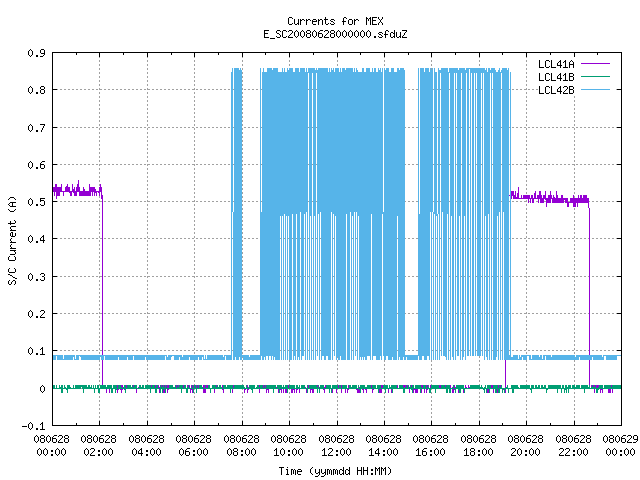640x480 pixels.
Task: Click the 0.7 y-axis tick label
Action: click(x=36, y=128)
